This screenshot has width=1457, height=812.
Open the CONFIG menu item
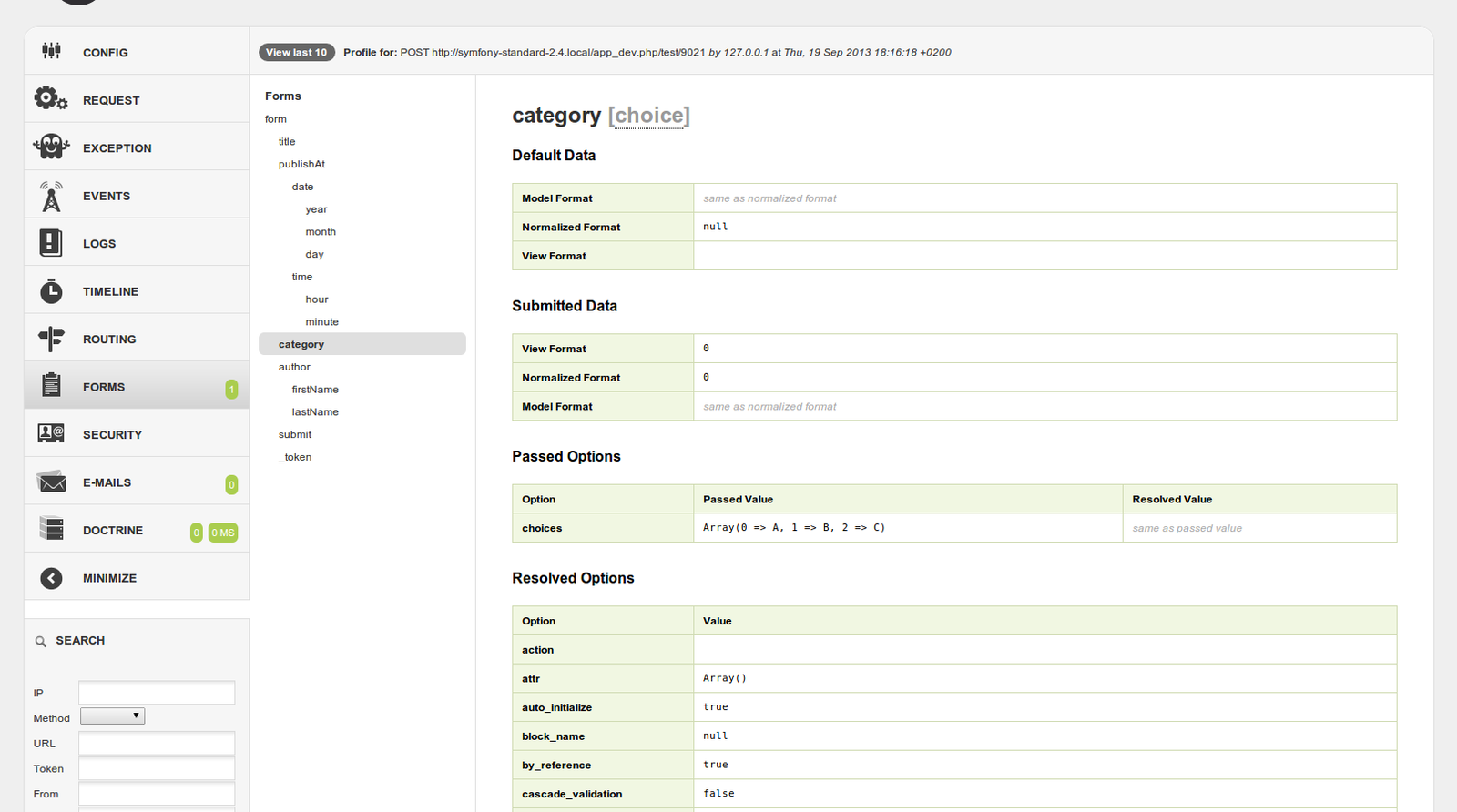coord(137,52)
